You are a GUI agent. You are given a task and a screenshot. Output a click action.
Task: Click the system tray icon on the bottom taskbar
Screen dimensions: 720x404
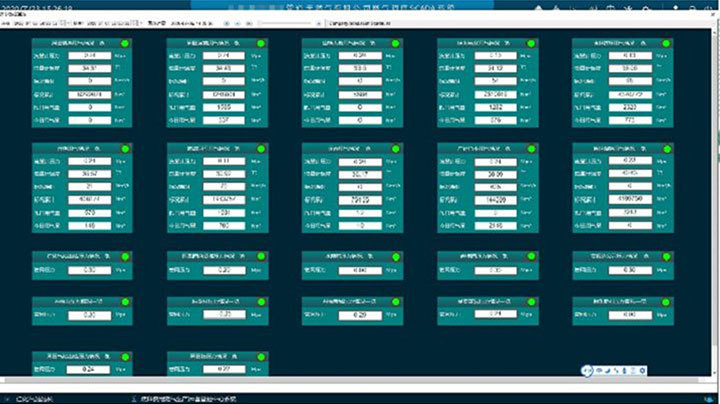coord(709,399)
